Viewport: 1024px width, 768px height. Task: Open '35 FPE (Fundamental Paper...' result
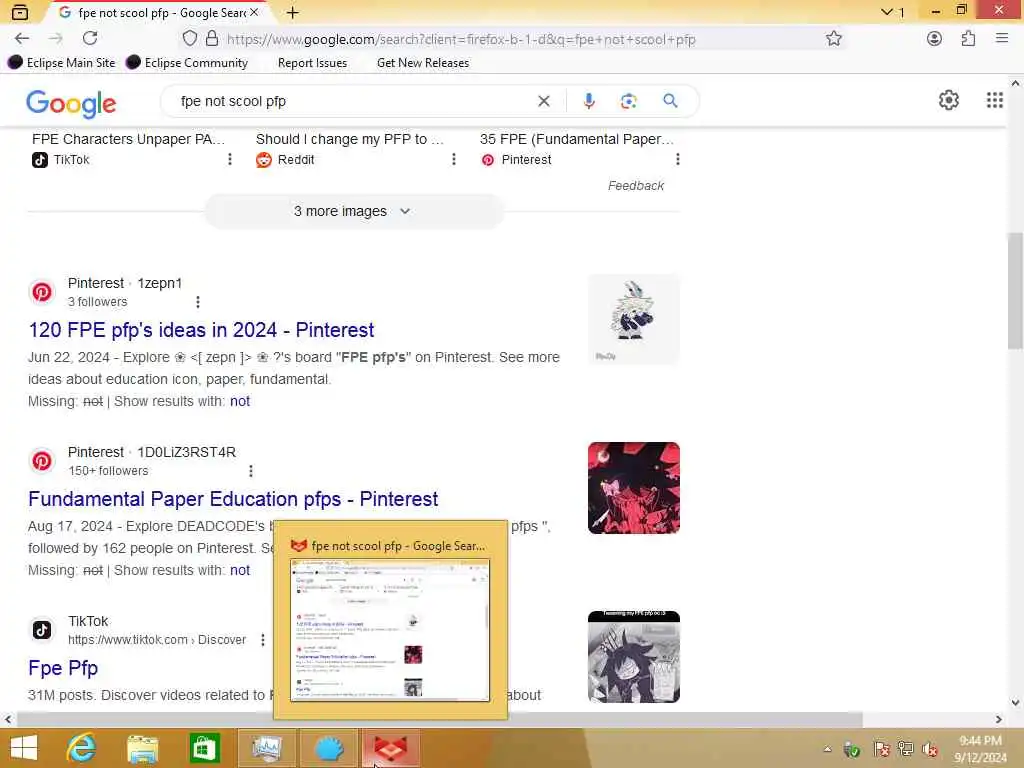[577, 139]
